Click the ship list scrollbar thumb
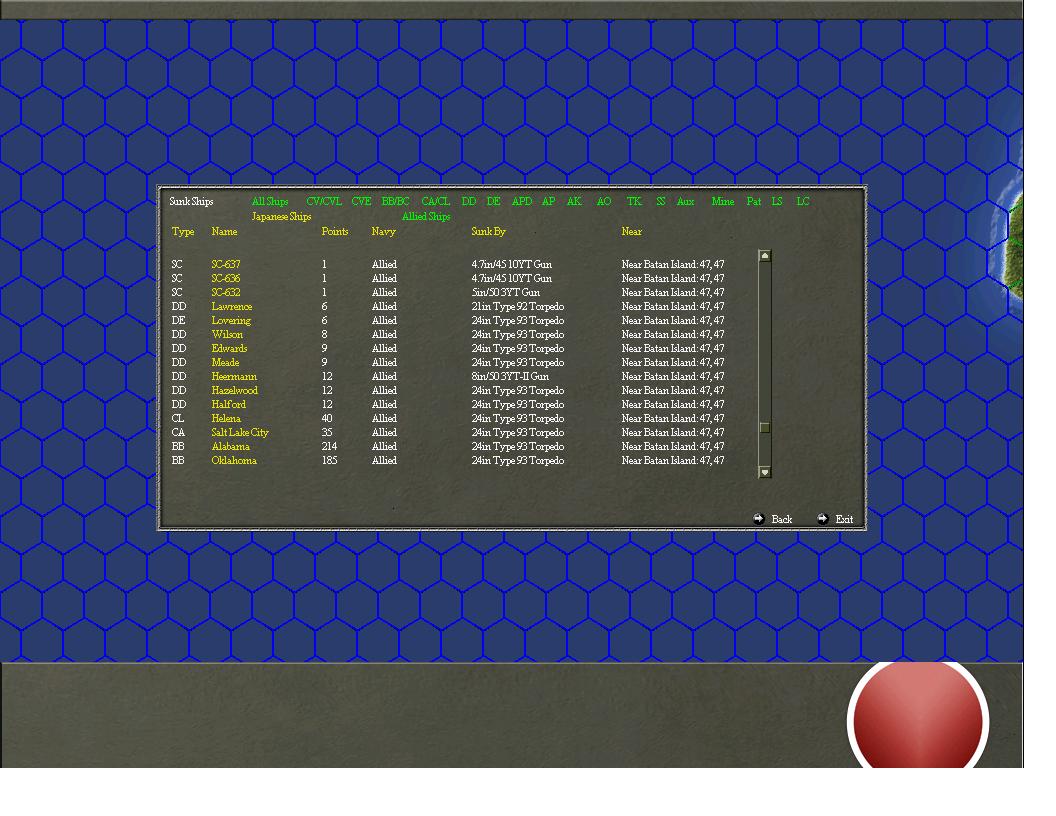 [764, 428]
